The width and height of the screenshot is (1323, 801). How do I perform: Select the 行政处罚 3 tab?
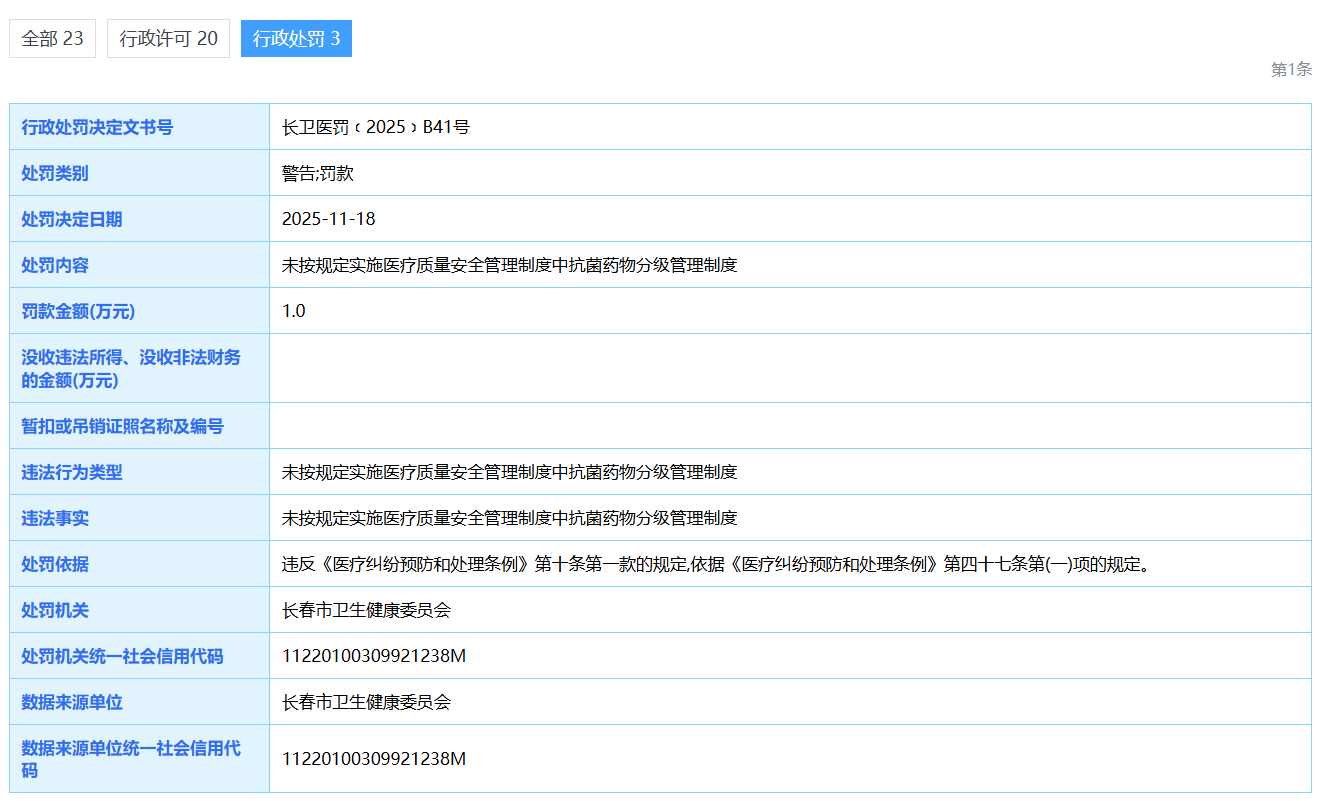296,39
